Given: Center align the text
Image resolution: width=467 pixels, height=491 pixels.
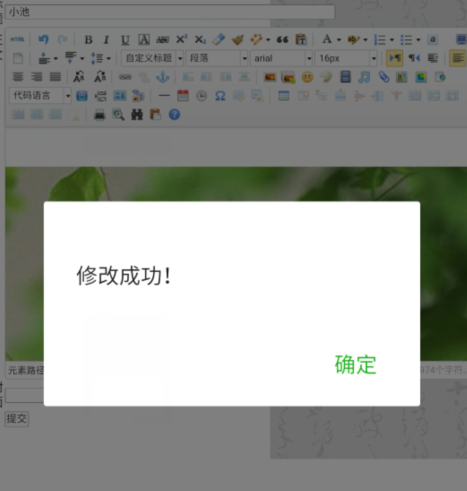Looking at the screenshot, I should (18, 77).
